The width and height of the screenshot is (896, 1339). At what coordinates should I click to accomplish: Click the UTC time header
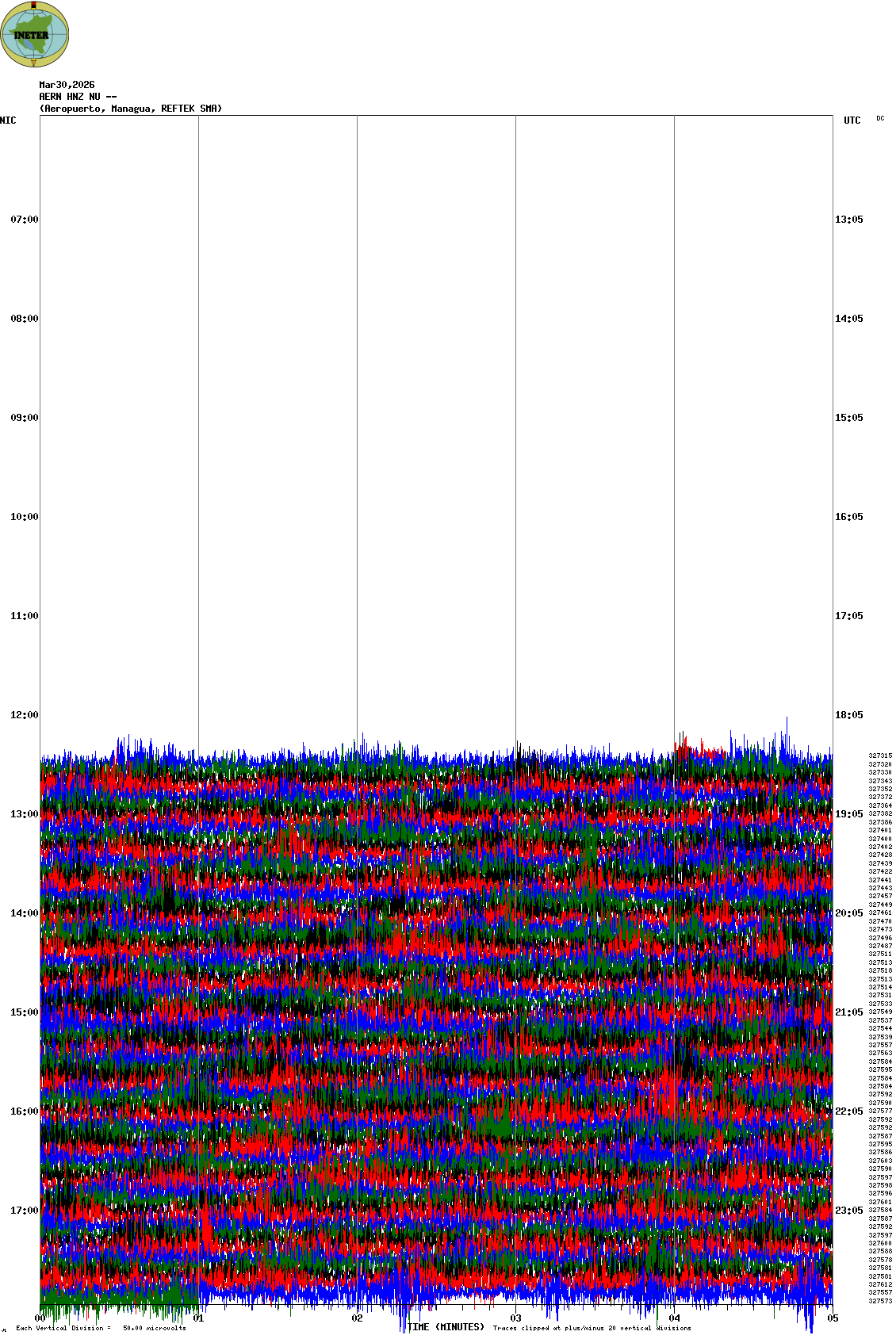(x=852, y=121)
